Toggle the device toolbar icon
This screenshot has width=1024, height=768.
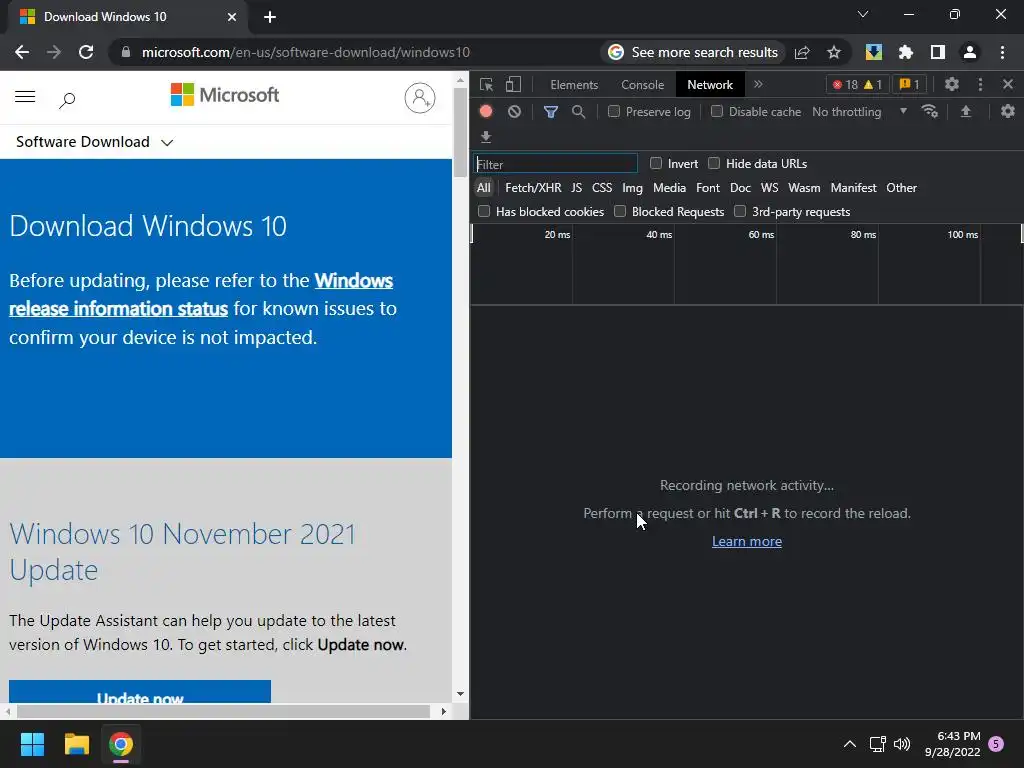513,84
